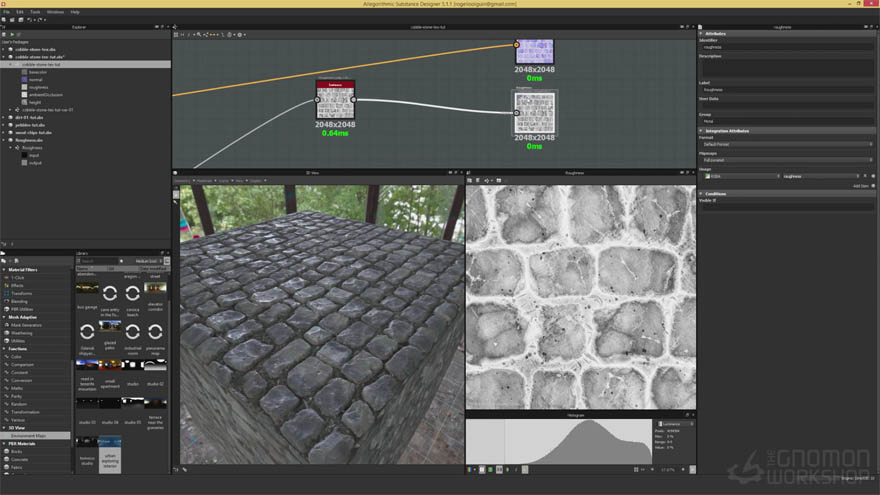Click the library search field
The height and width of the screenshot is (495, 880).
[x=98, y=261]
